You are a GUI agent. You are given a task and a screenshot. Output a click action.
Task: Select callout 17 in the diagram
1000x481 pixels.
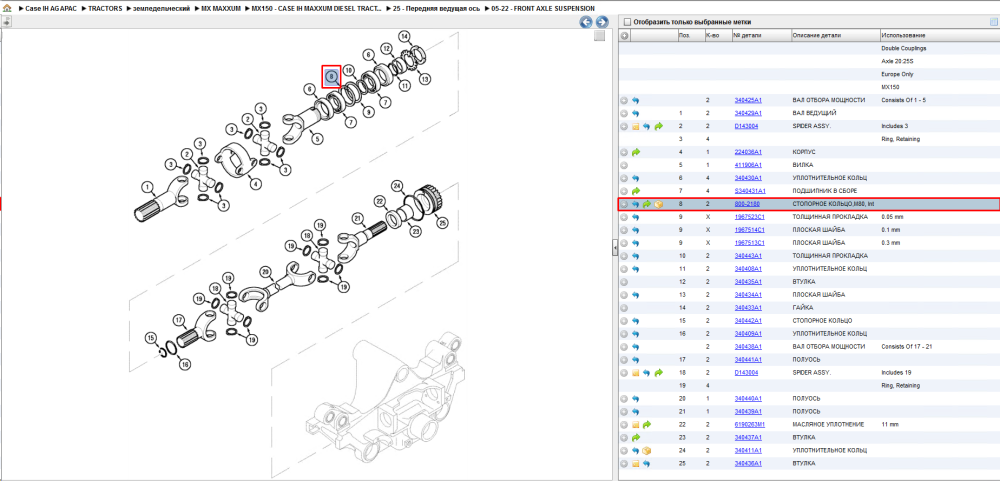click(179, 320)
